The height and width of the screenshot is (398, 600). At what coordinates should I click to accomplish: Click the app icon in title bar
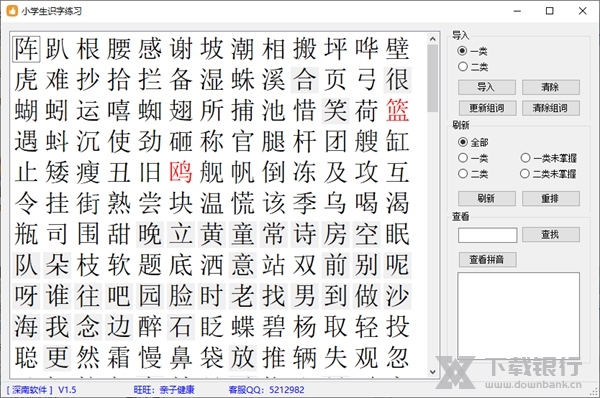(x=12, y=11)
